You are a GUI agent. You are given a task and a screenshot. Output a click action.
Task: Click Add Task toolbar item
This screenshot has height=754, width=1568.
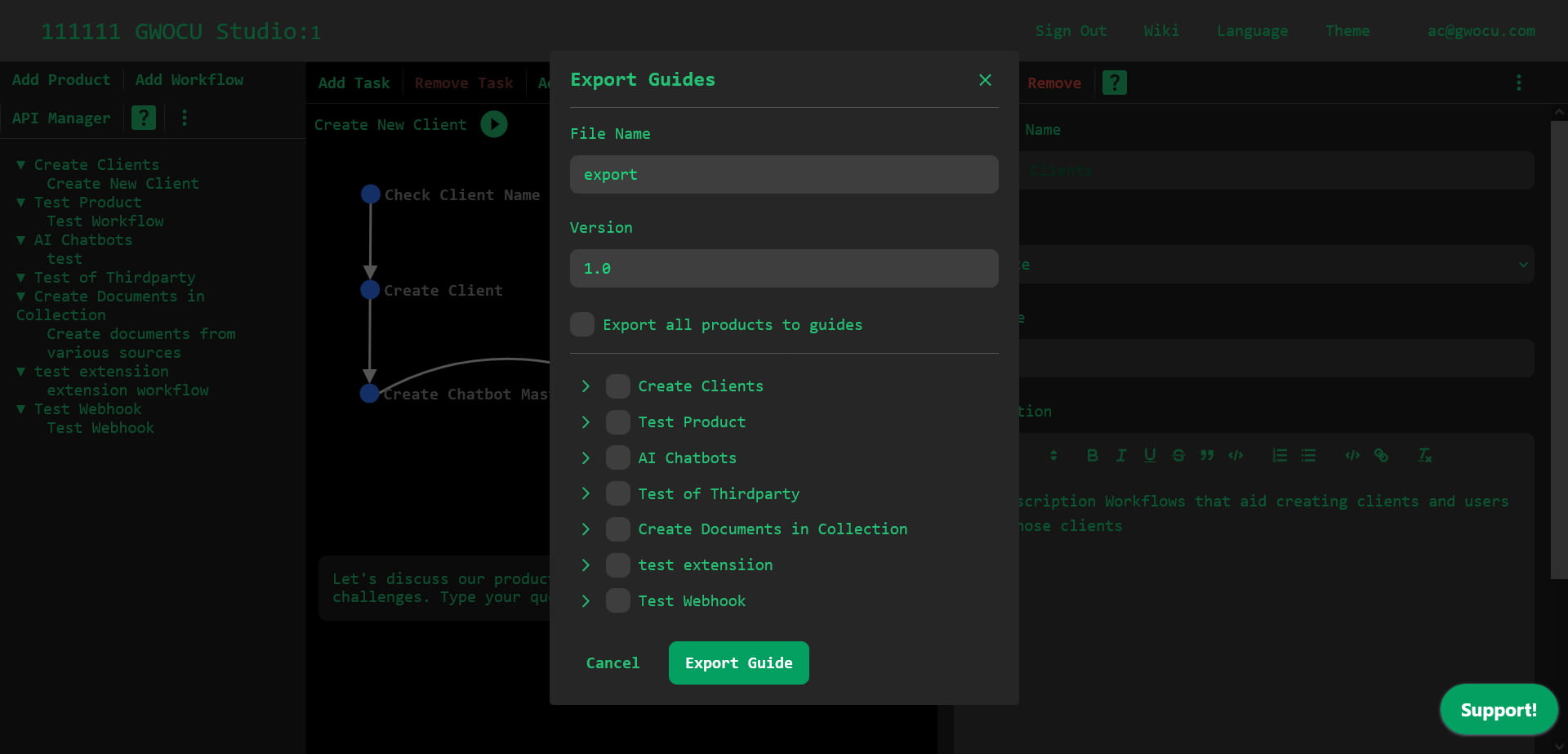point(354,83)
